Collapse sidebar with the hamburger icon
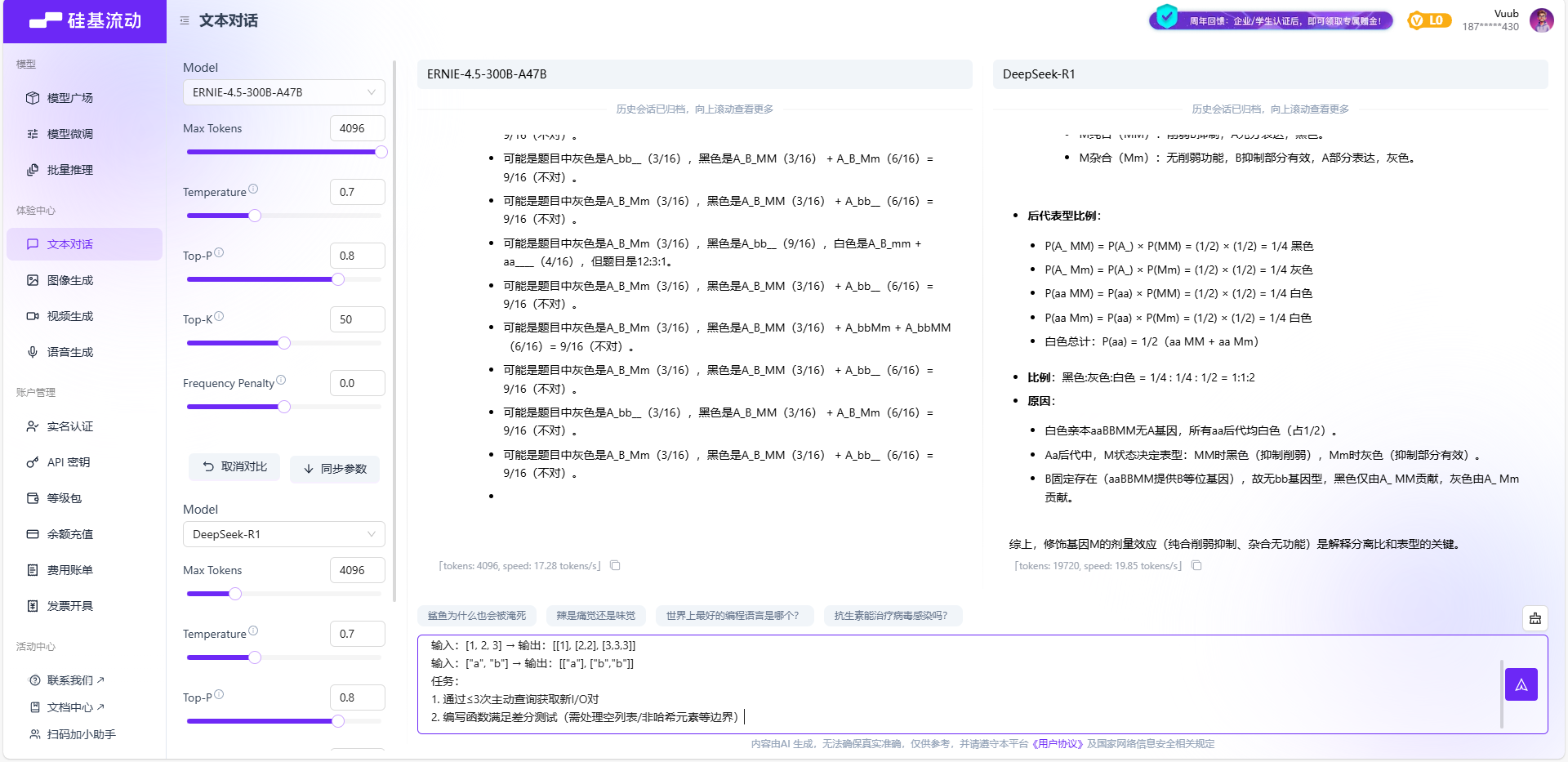 [184, 21]
